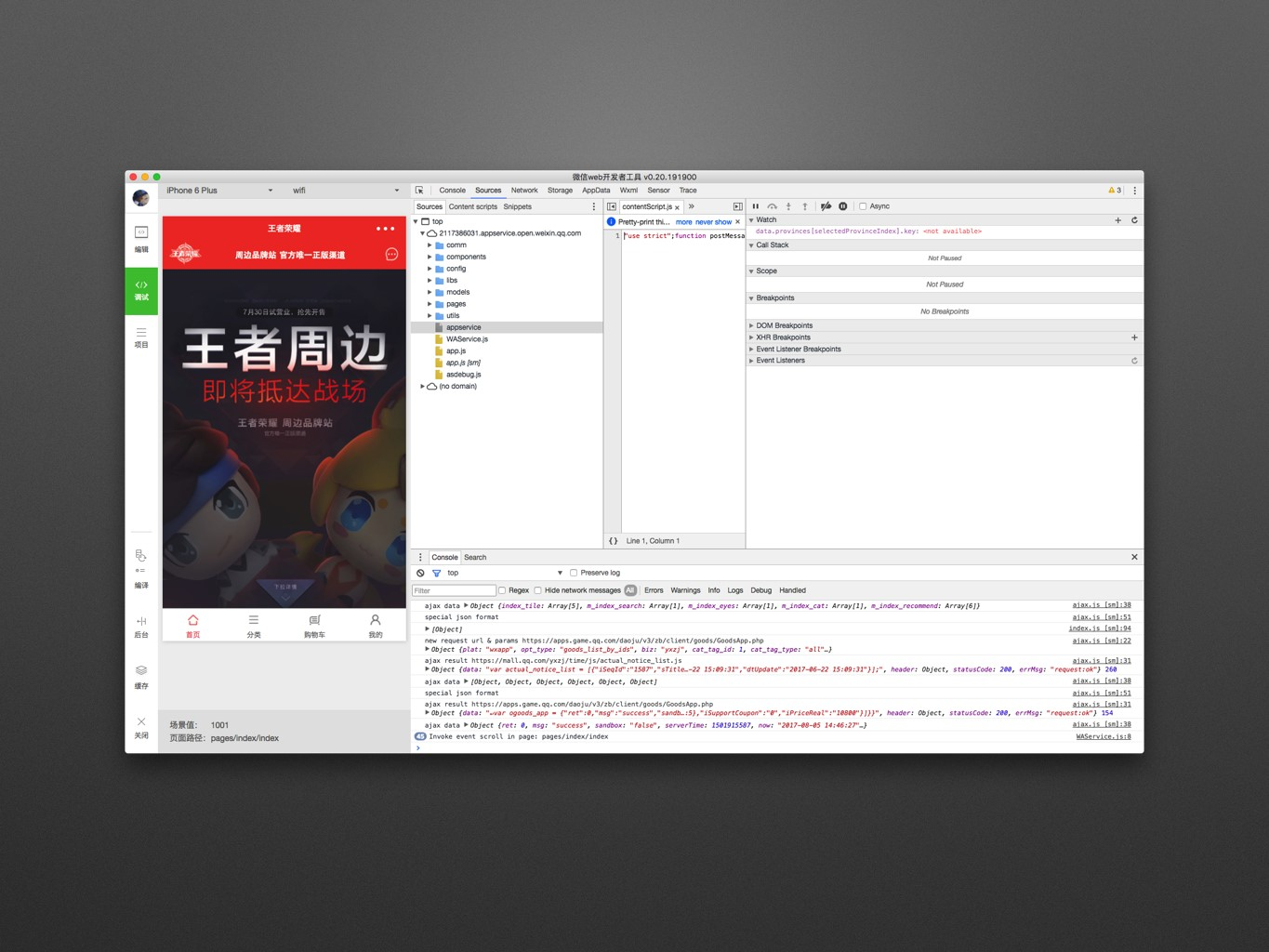Enable the Preserve log checkbox
This screenshot has height=952, width=1269.
click(x=574, y=573)
